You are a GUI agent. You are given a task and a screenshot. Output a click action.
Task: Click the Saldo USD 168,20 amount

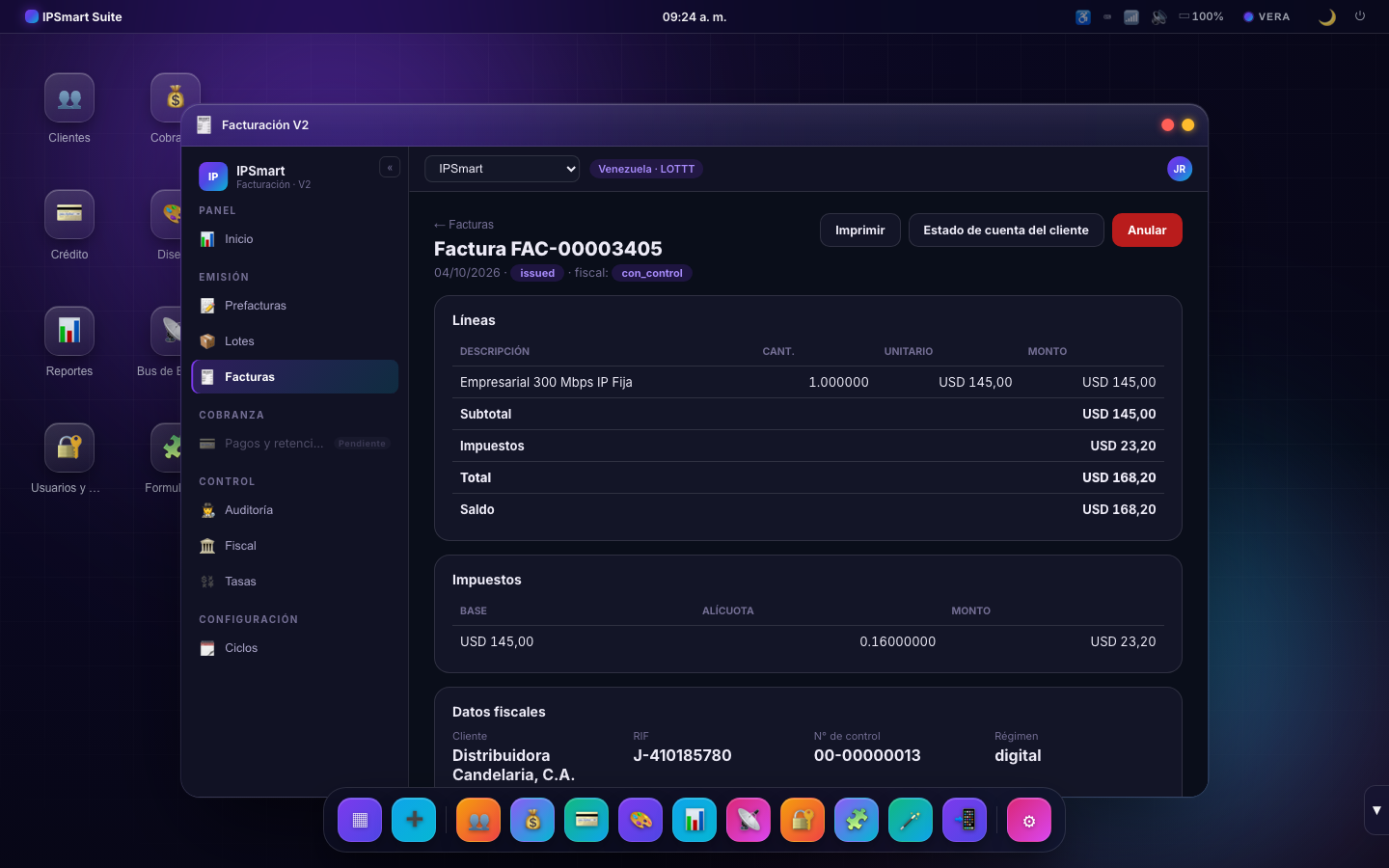[1119, 509]
